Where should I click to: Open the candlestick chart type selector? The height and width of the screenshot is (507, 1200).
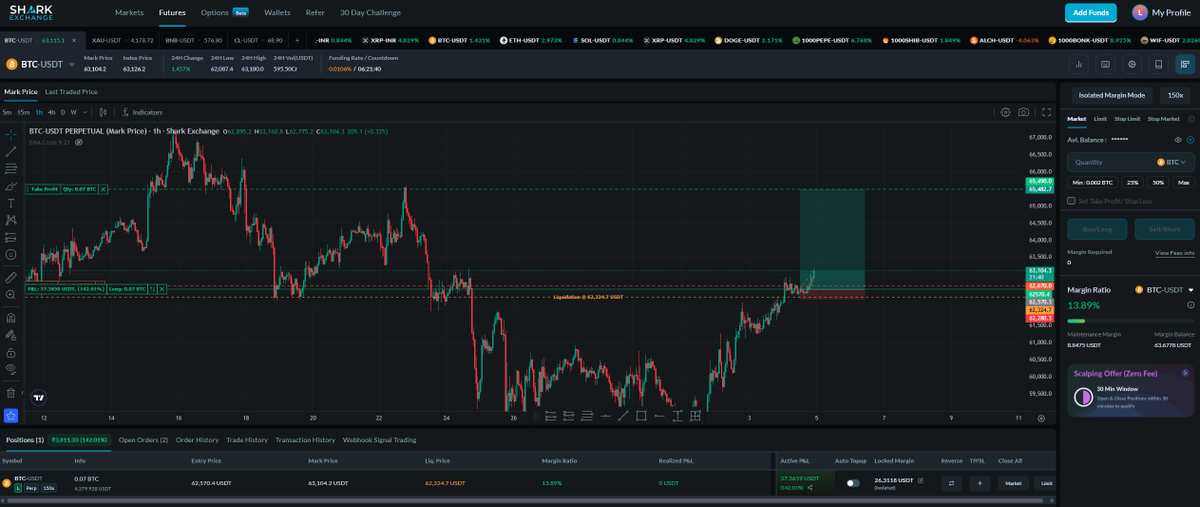[102, 112]
